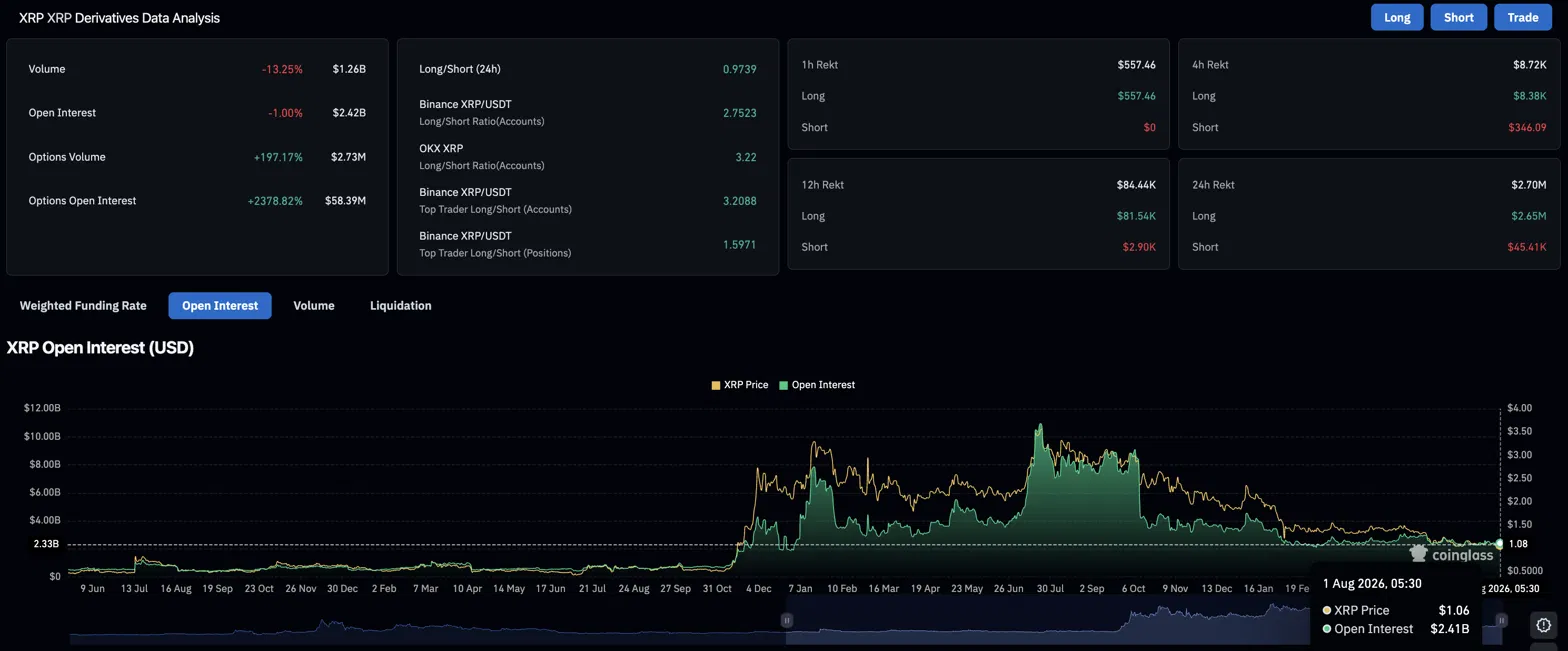The image size is (1568, 651).
Task: Toggle the Open Interest legend series
Action: pyautogui.click(x=817, y=385)
